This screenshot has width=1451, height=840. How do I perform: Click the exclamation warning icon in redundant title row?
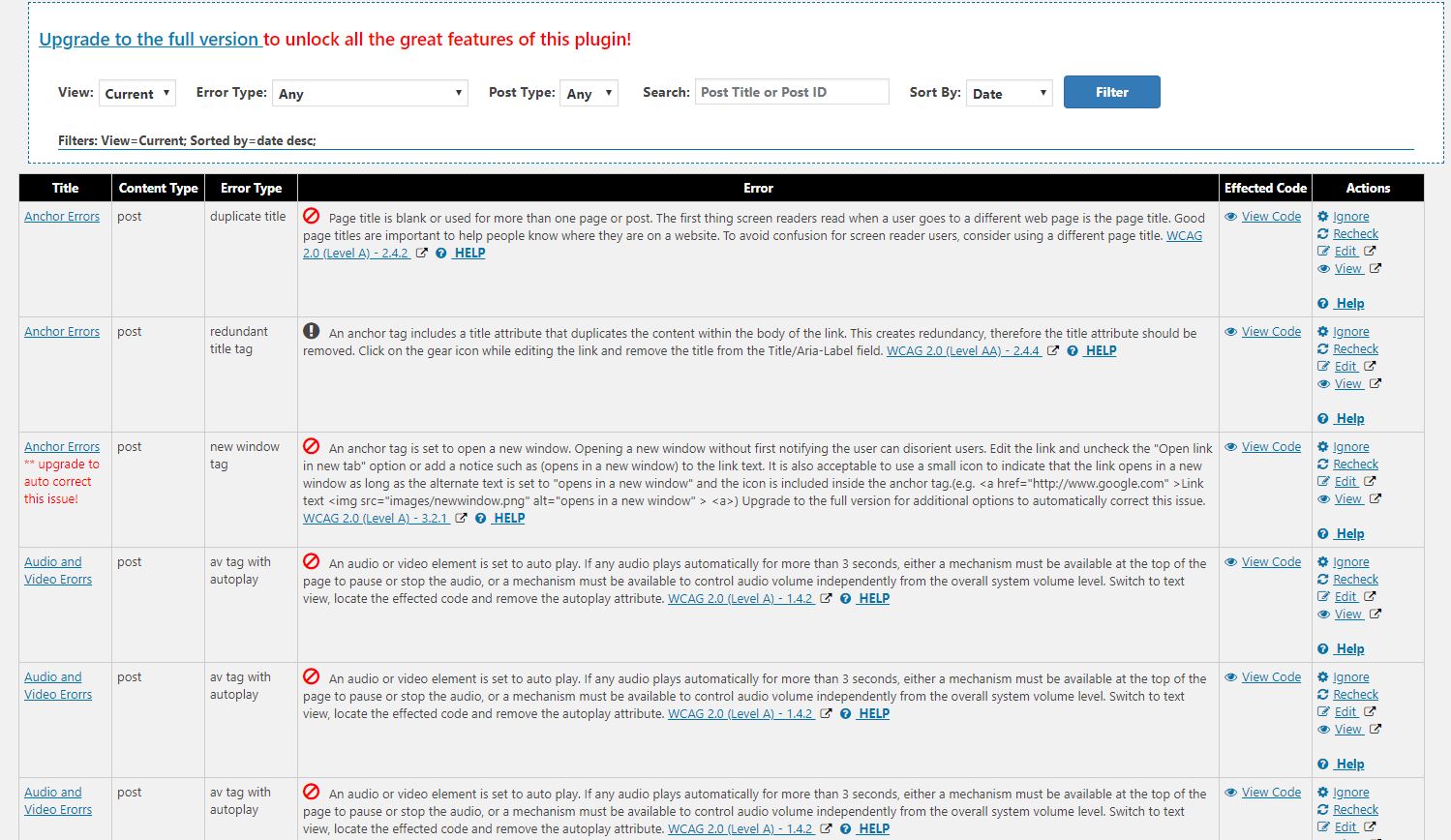[311, 331]
